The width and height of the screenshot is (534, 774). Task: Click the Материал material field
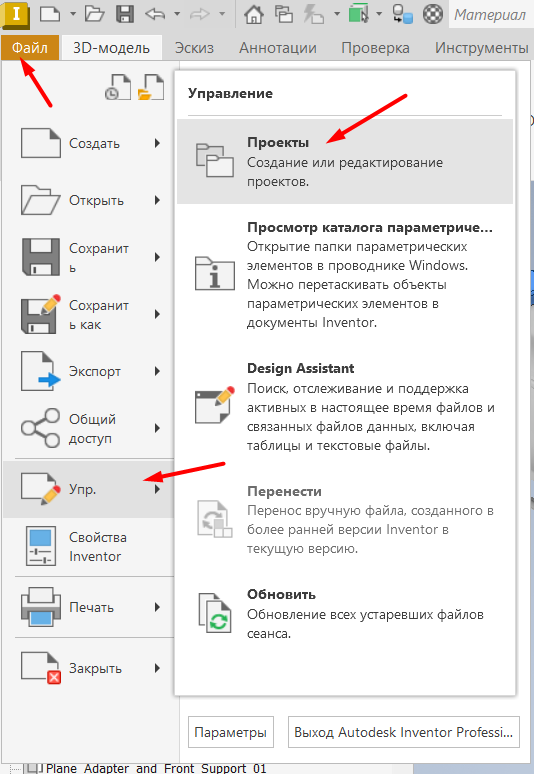point(491,15)
